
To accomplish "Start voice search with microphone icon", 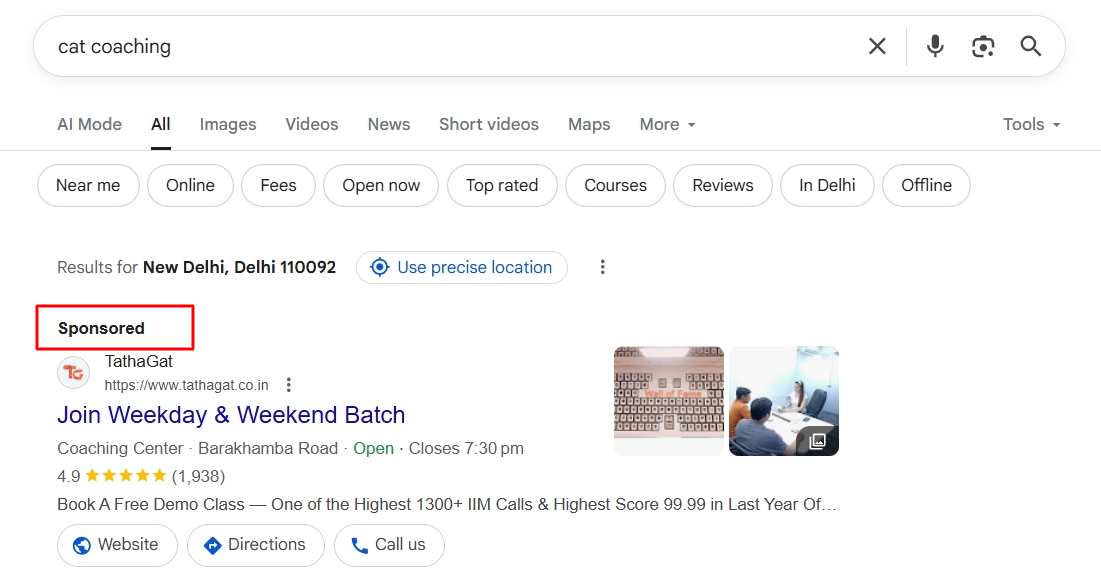I will tap(935, 46).
